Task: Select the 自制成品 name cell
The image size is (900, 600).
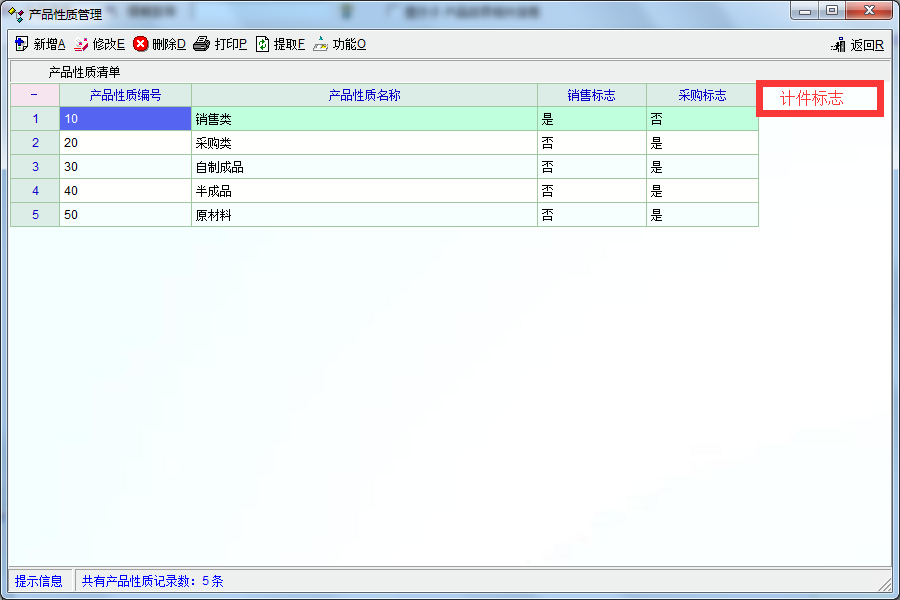Action: [364, 167]
